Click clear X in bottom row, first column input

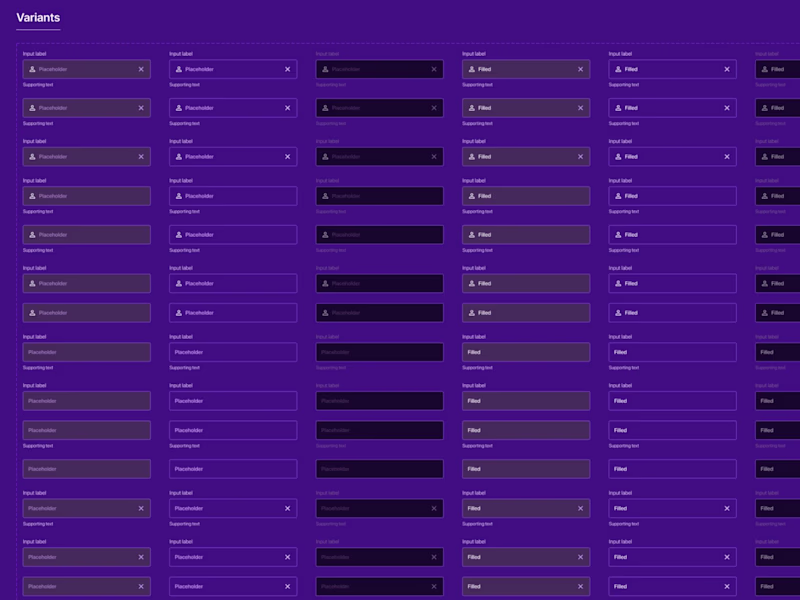point(141,586)
